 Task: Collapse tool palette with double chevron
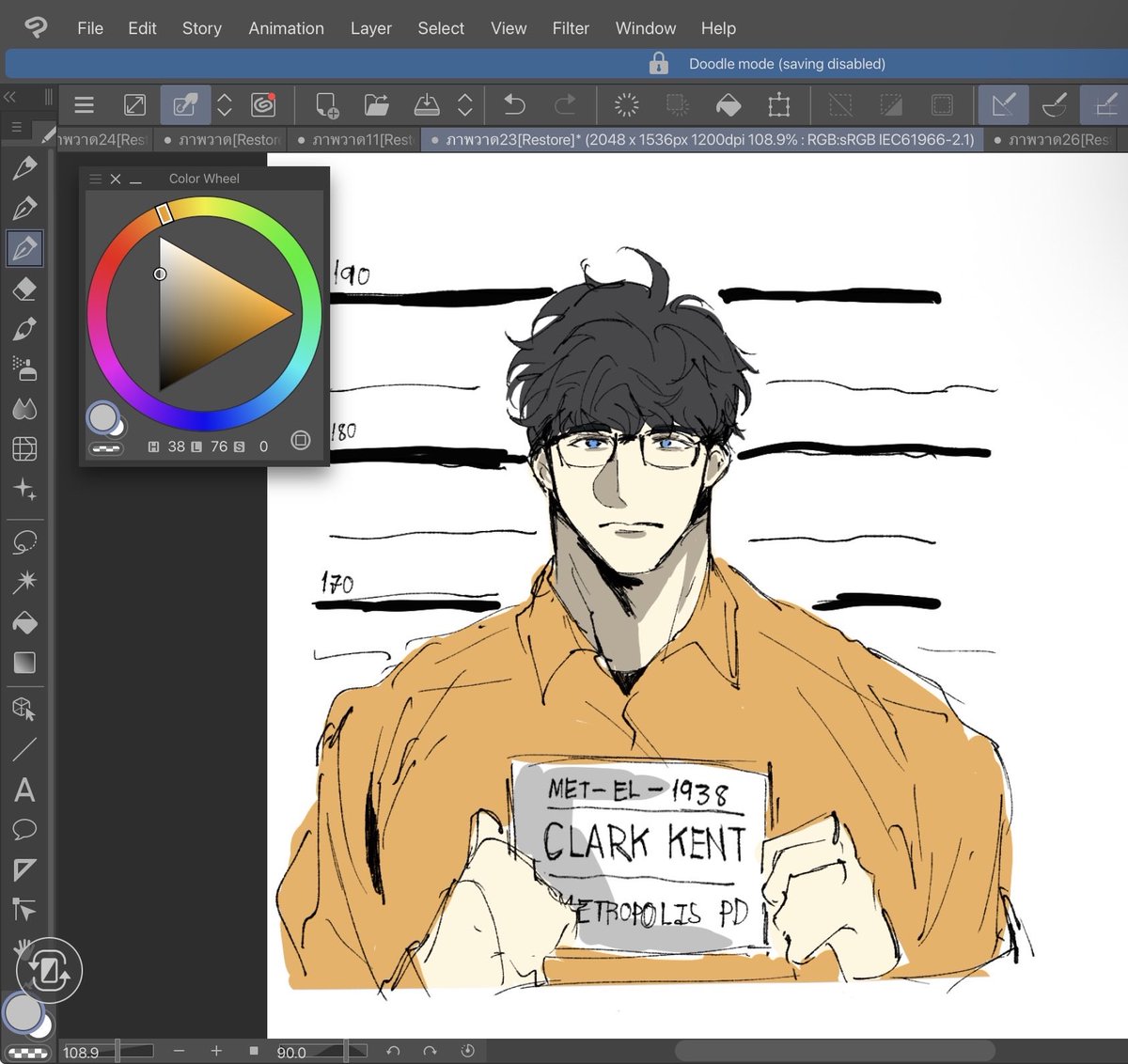(x=10, y=97)
